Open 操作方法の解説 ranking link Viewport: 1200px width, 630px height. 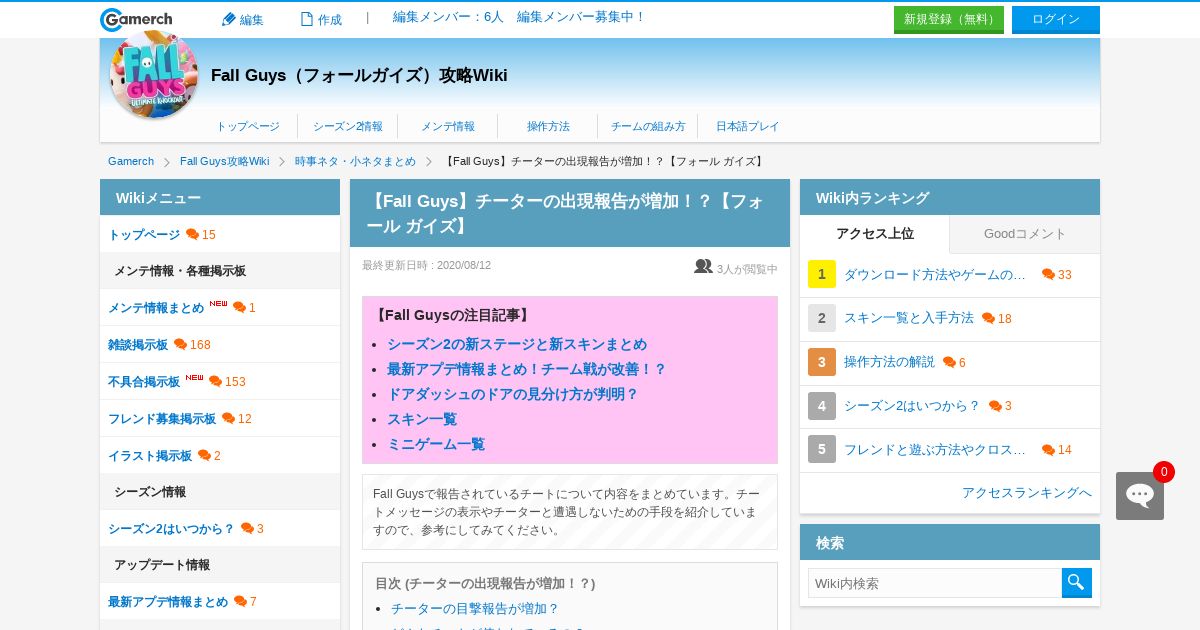(x=890, y=362)
